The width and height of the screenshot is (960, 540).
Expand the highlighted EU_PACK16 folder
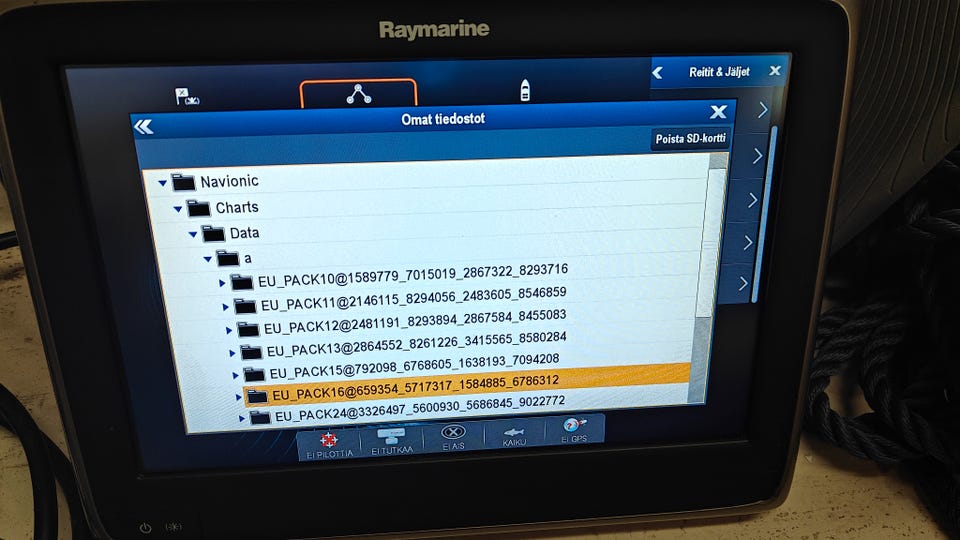pyautogui.click(x=238, y=397)
